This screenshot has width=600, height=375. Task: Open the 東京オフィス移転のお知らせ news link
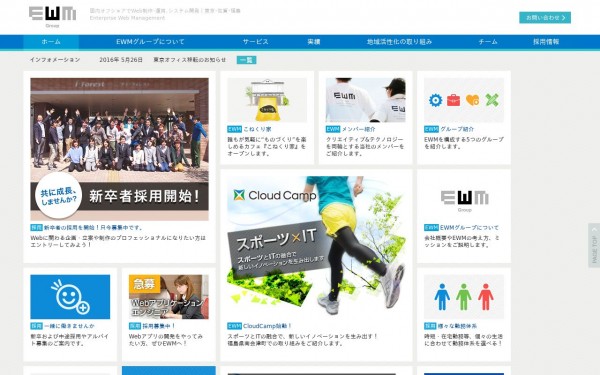tap(189, 60)
